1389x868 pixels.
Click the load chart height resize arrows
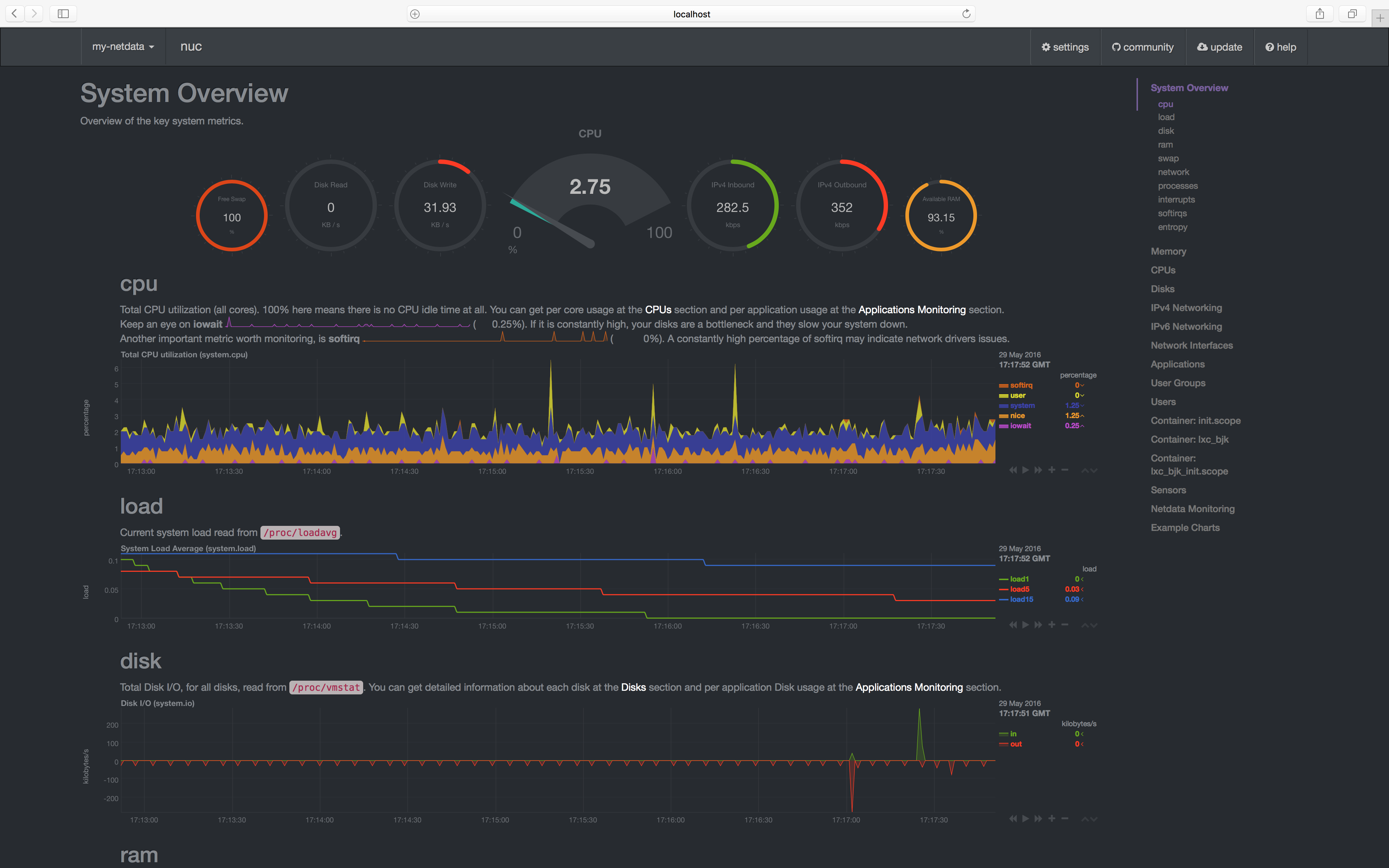pos(1089,625)
